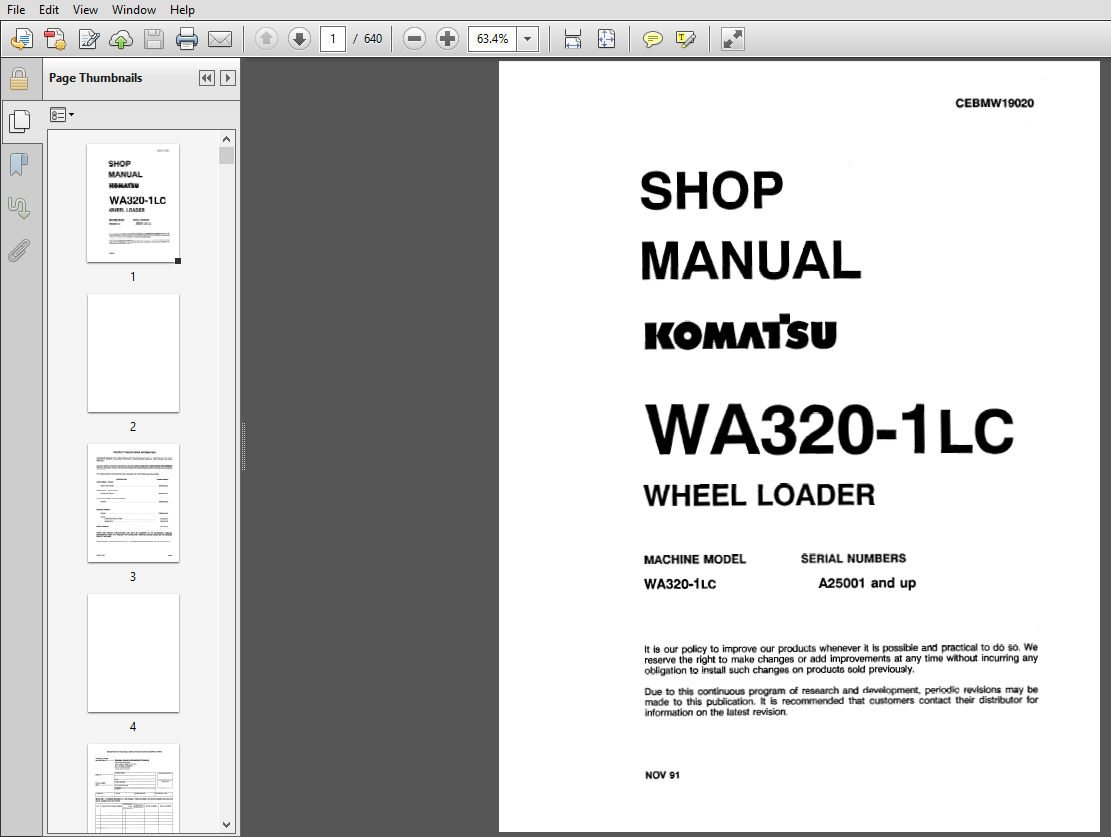Click the 'SHOP' heading text

point(711,191)
